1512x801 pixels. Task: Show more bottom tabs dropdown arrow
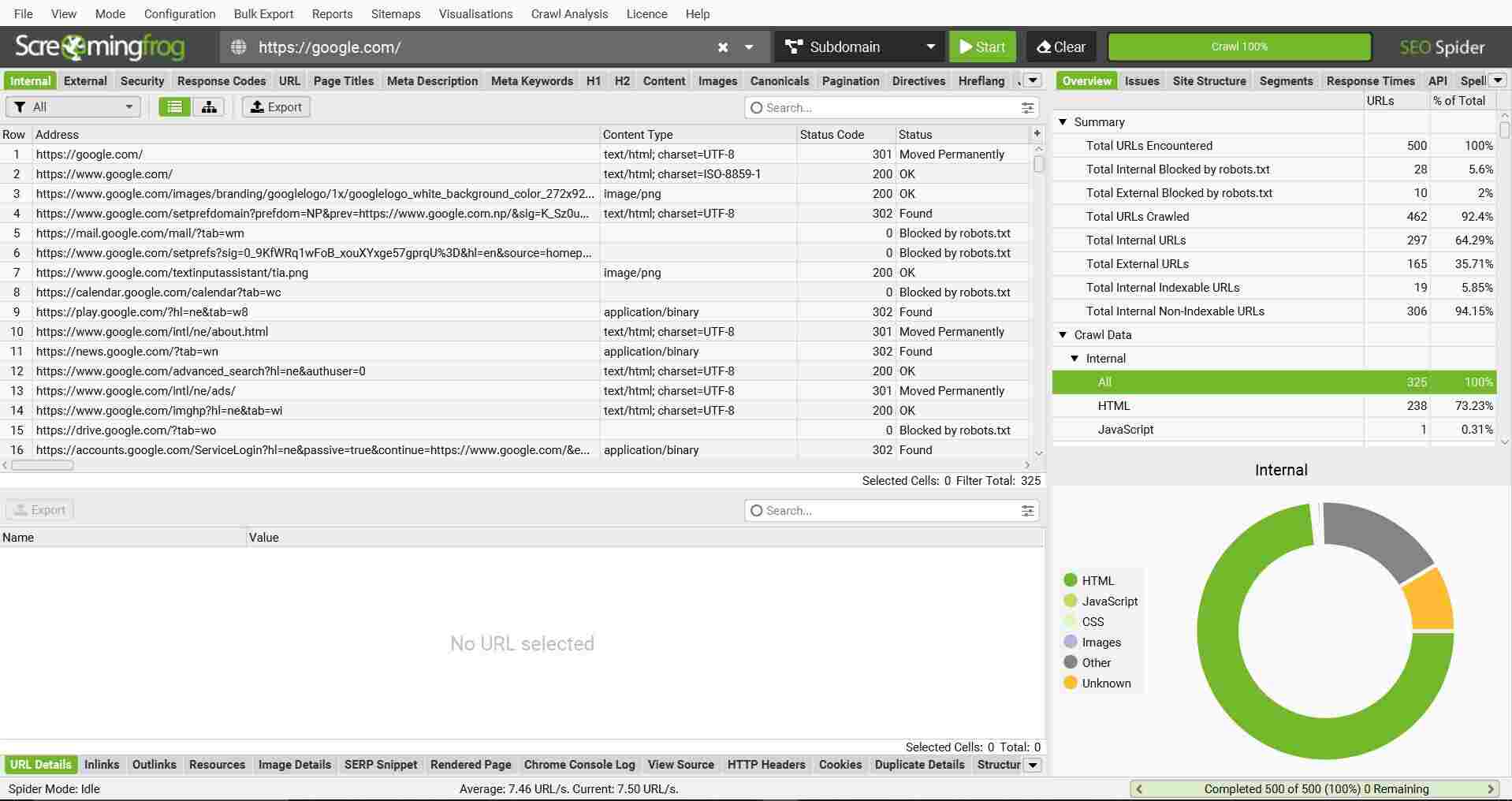coord(1033,765)
